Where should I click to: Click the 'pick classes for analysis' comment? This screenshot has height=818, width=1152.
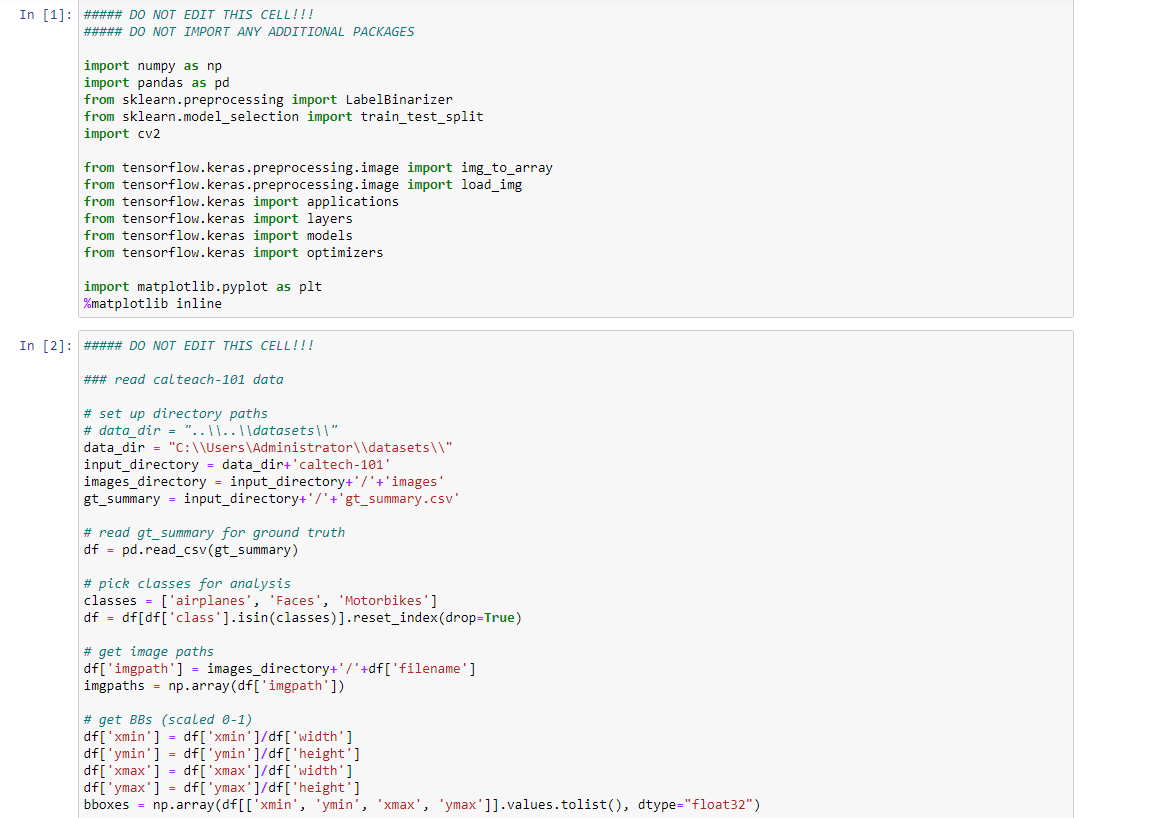tap(187, 583)
